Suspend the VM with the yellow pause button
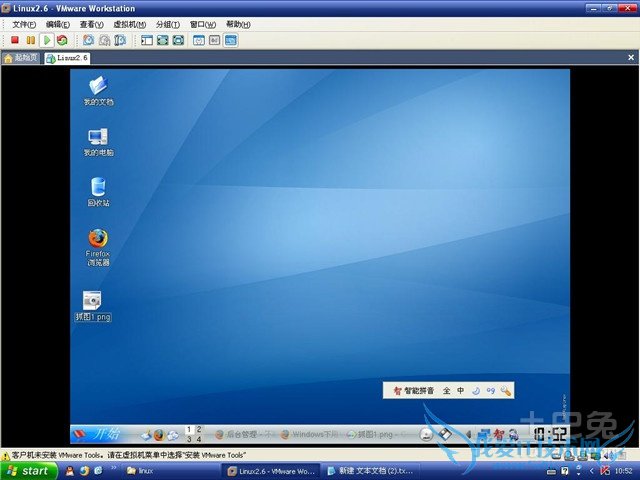 pos(31,40)
